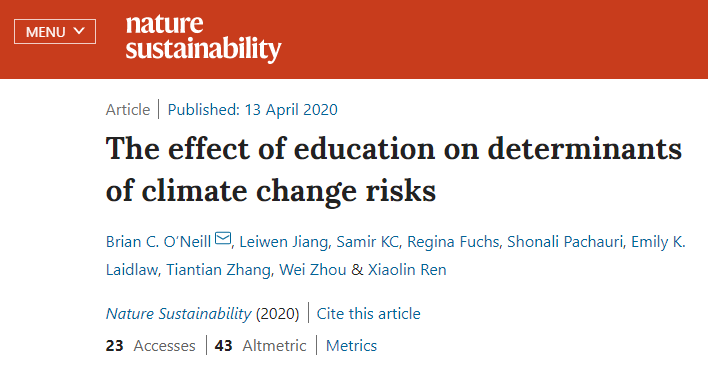Select author Samir KC
Screen dimensions: 709x375
(368, 242)
